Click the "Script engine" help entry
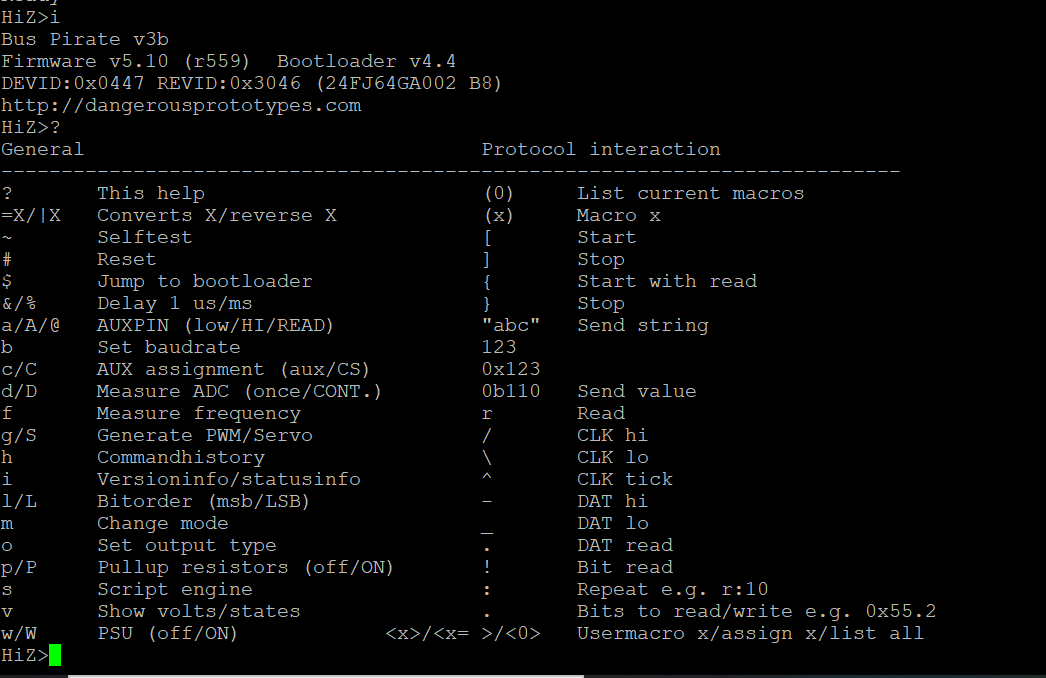This screenshot has height=678, width=1046. pos(174,589)
